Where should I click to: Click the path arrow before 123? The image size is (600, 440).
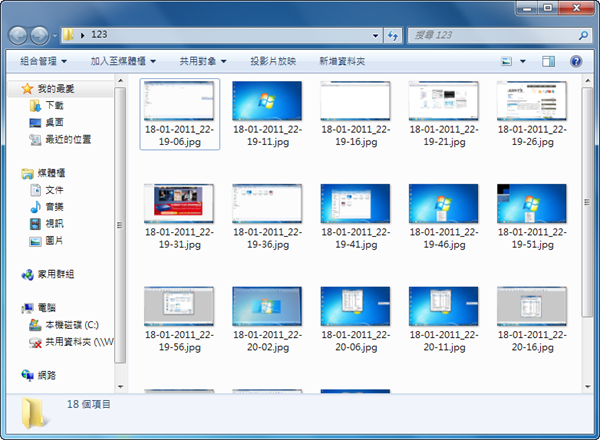coord(82,36)
